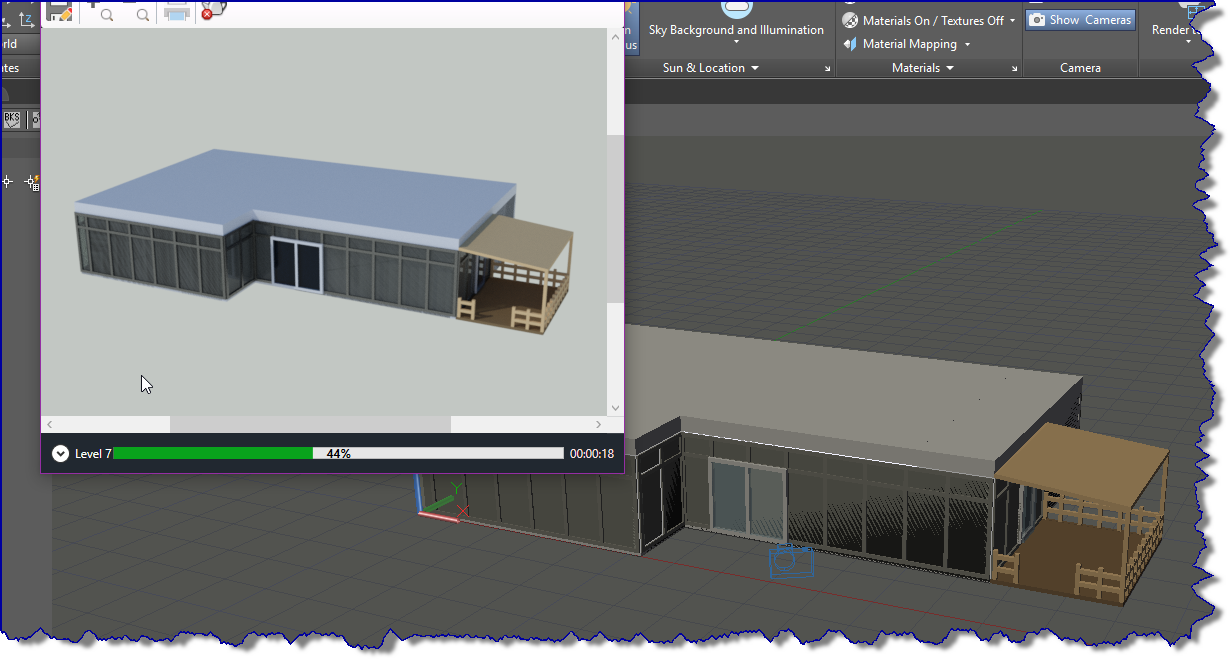
Task: Click the Camera panel label
Action: click(x=1080, y=68)
